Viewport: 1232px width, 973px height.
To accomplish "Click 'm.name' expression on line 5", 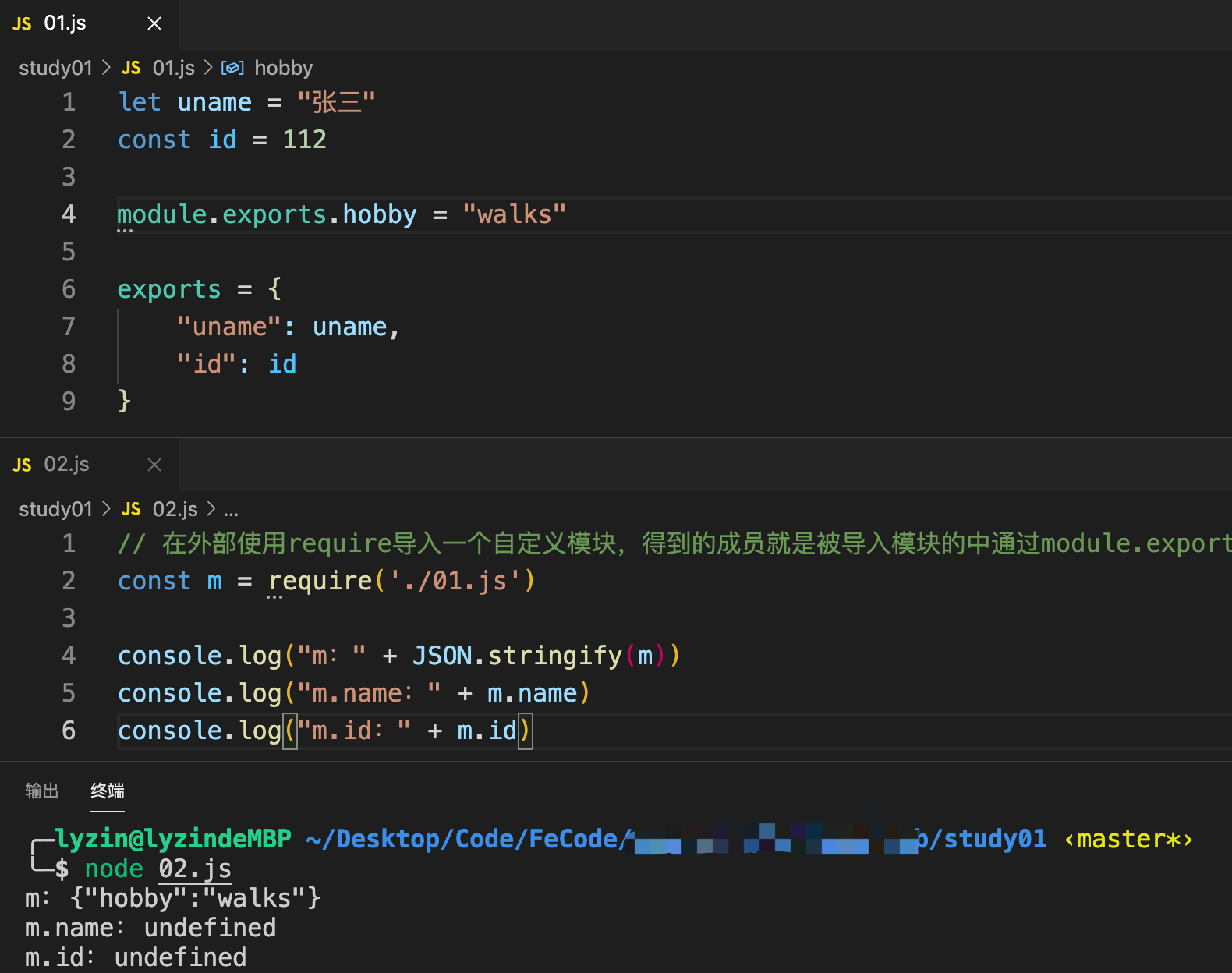I will coord(533,693).
